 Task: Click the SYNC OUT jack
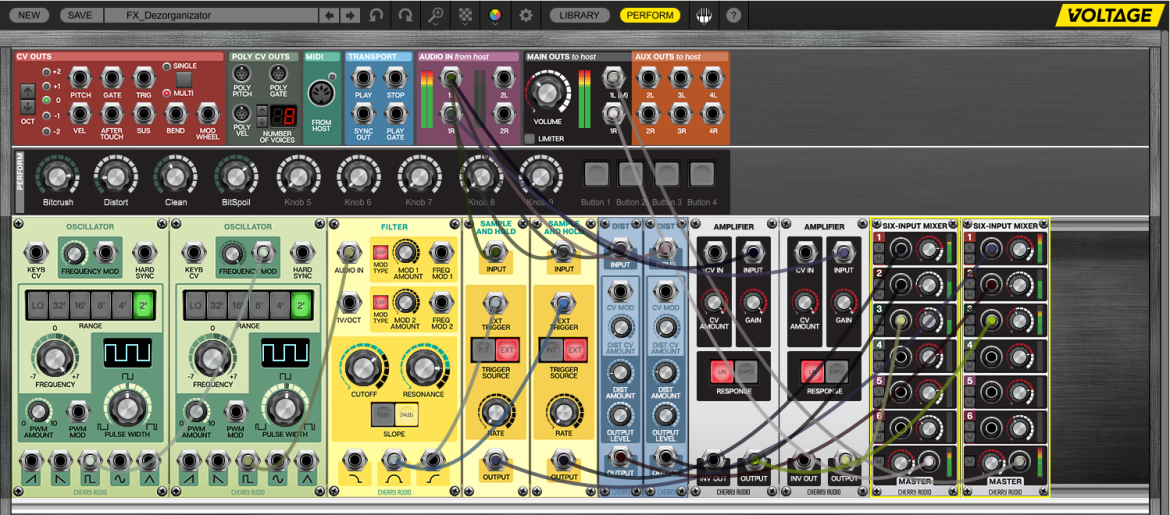(363, 113)
